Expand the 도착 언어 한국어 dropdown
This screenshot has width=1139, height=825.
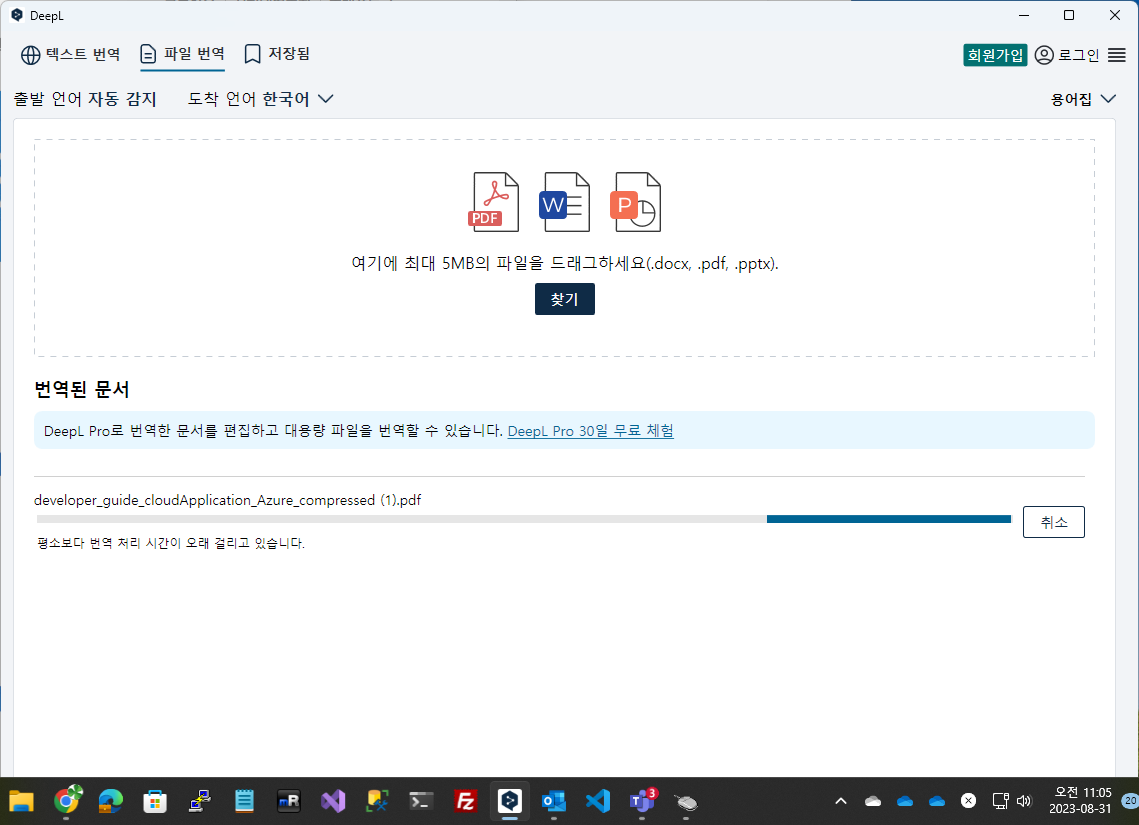pos(261,99)
